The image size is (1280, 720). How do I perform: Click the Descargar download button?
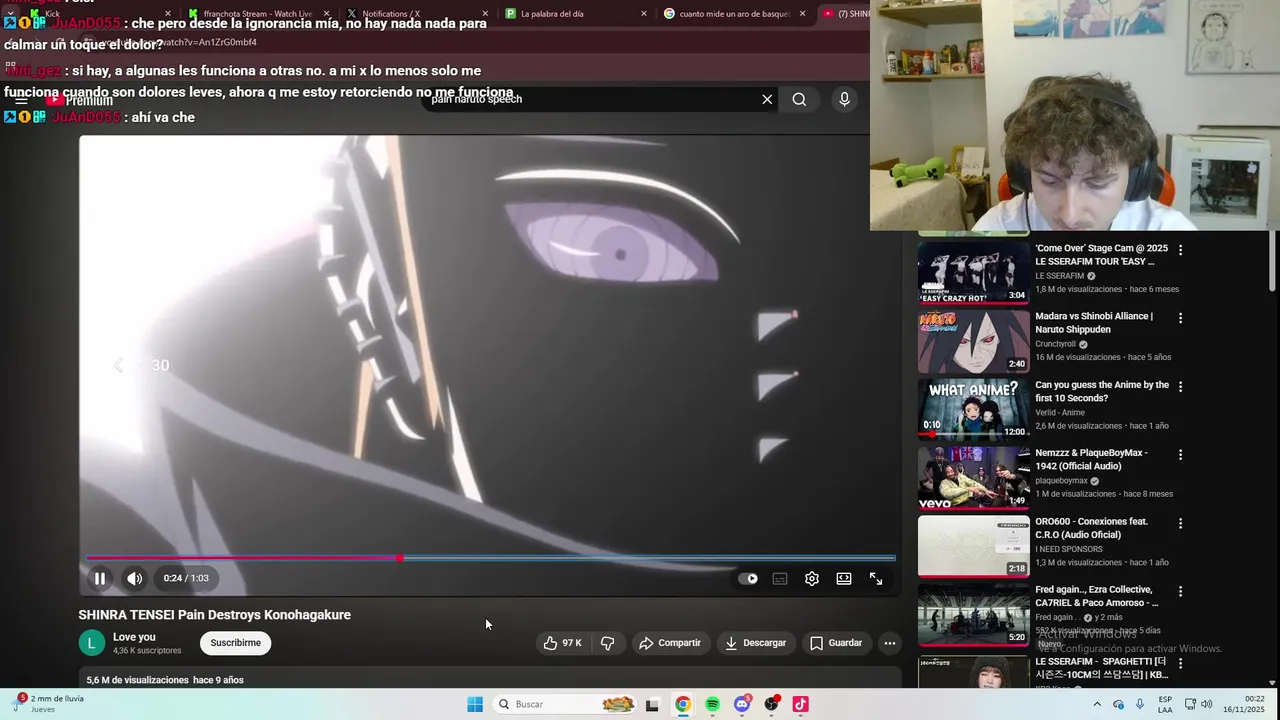pos(755,643)
